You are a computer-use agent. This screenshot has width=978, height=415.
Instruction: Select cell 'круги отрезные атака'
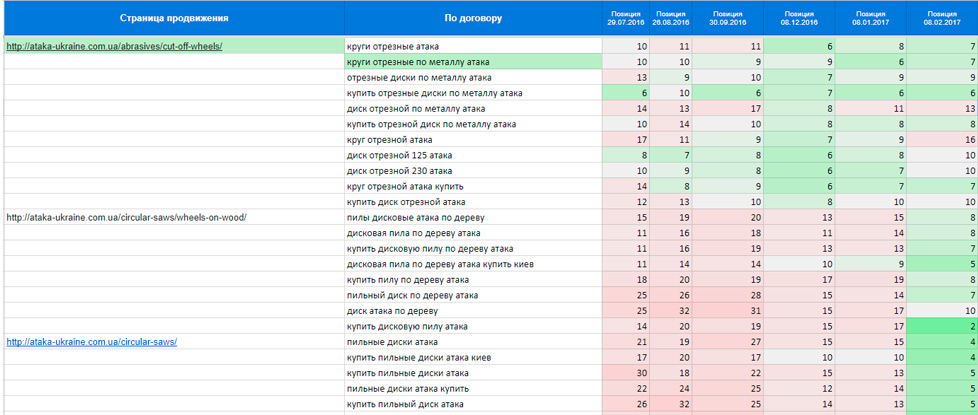473,46
